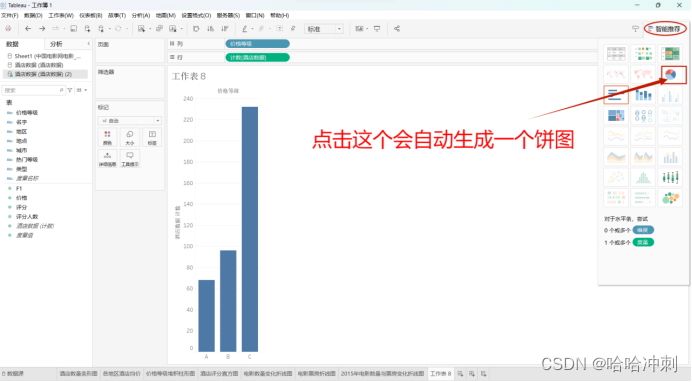Image resolution: width=692 pixels, height=382 pixels.
Task: Click the 价格等级 pill on the columns shelf
Action: pyautogui.click(x=257, y=44)
